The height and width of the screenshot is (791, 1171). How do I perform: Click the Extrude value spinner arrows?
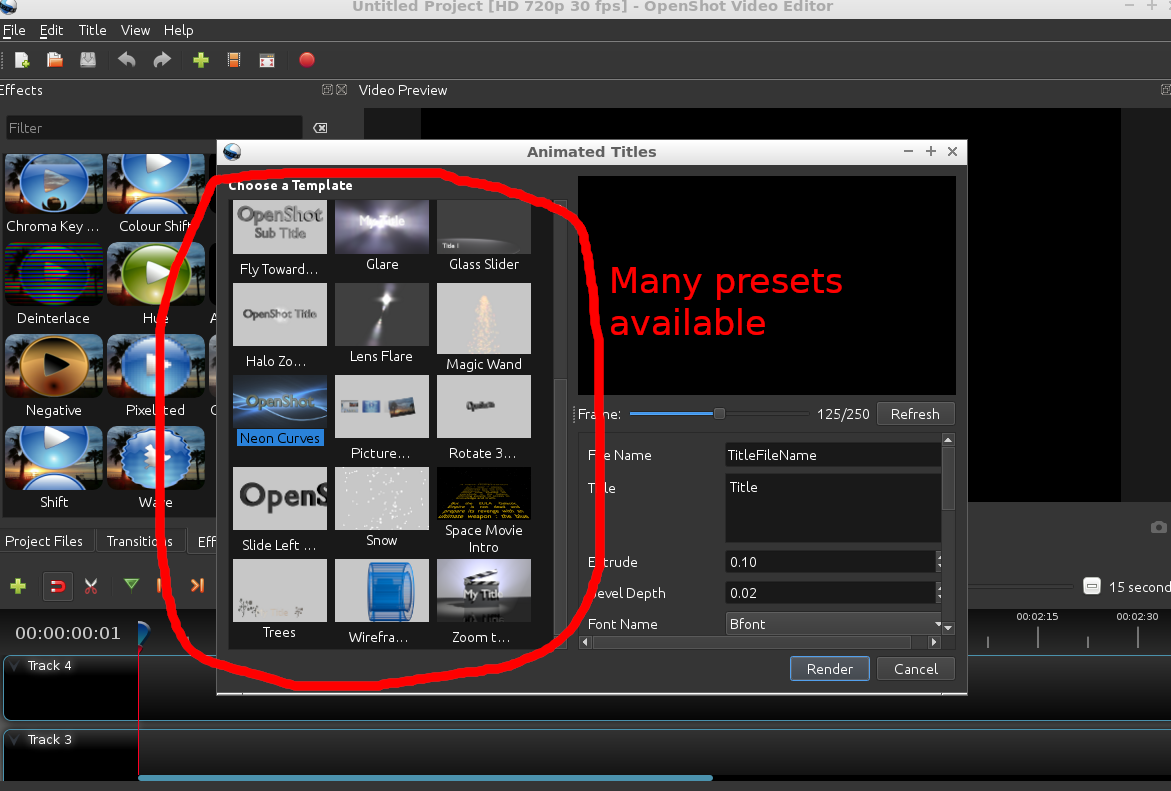tap(939, 562)
